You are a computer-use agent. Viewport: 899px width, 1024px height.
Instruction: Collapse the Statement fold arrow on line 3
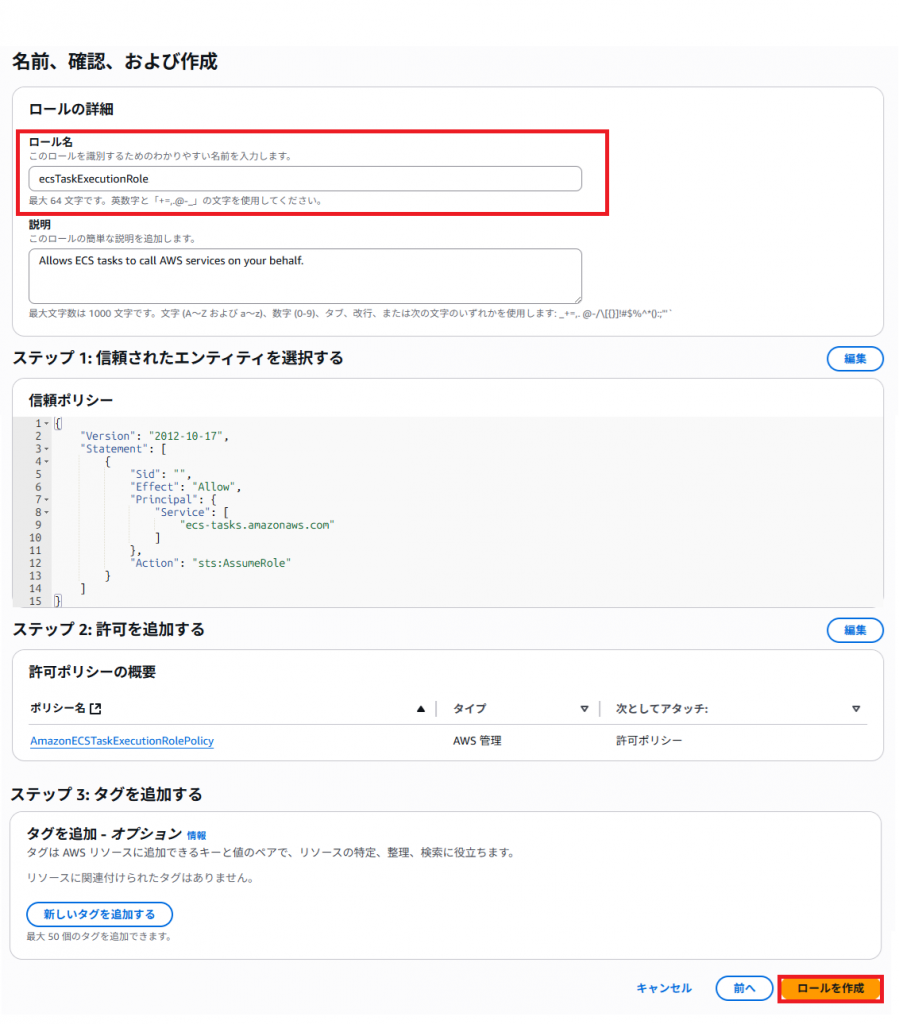point(46,449)
